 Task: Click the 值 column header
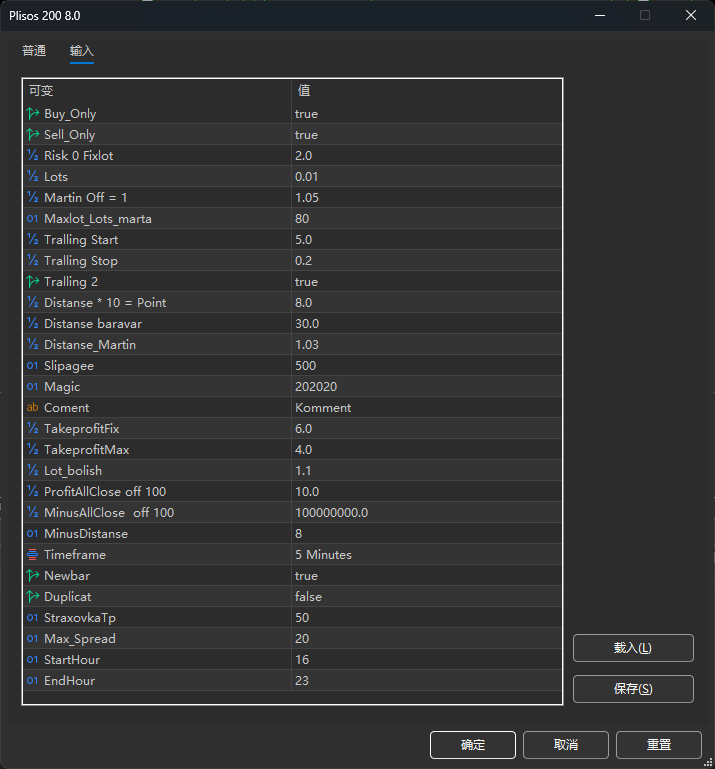[x=304, y=91]
